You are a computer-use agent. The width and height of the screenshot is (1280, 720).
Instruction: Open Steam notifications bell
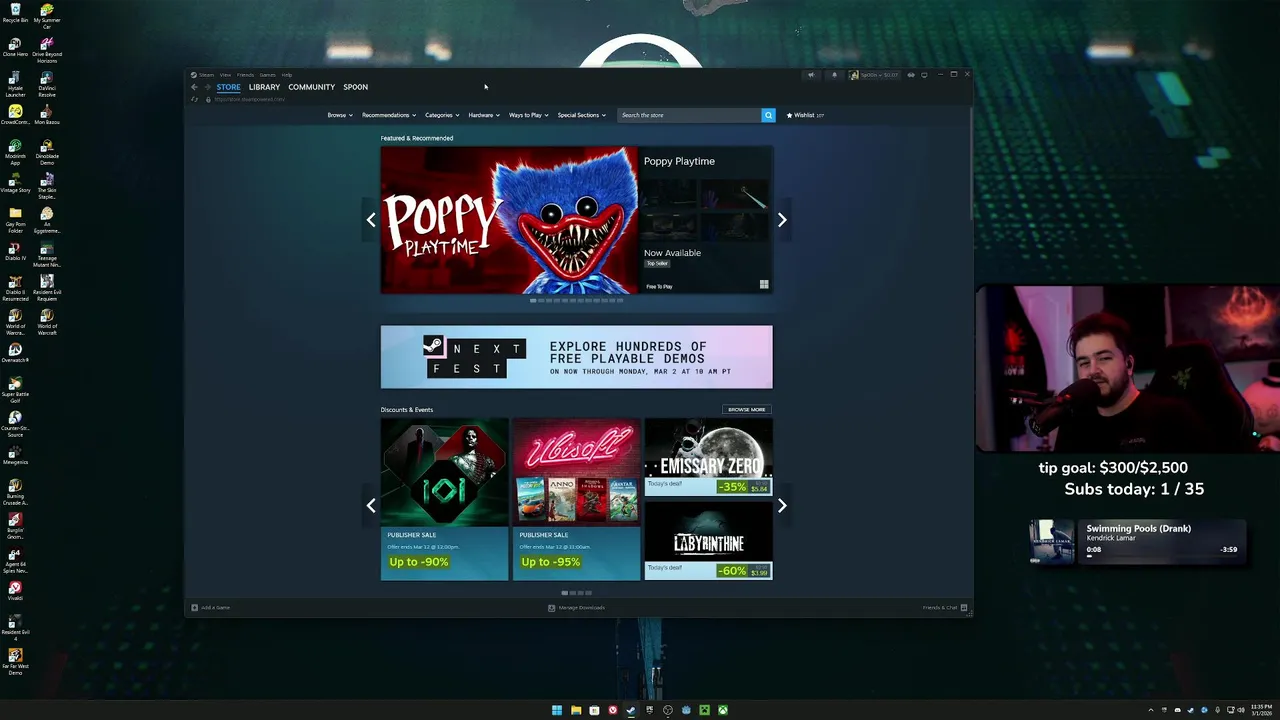(834, 75)
